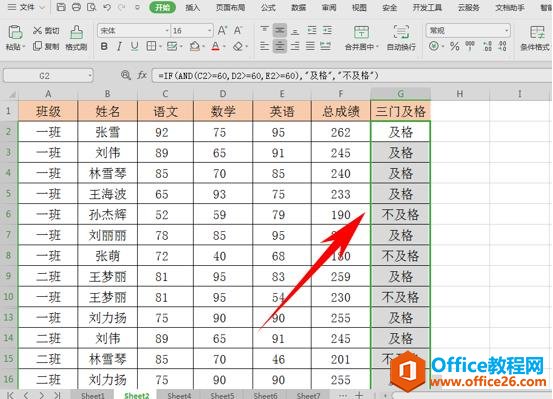Click the clear format eraser icon
This screenshot has width=553, height=399.
[238, 46]
